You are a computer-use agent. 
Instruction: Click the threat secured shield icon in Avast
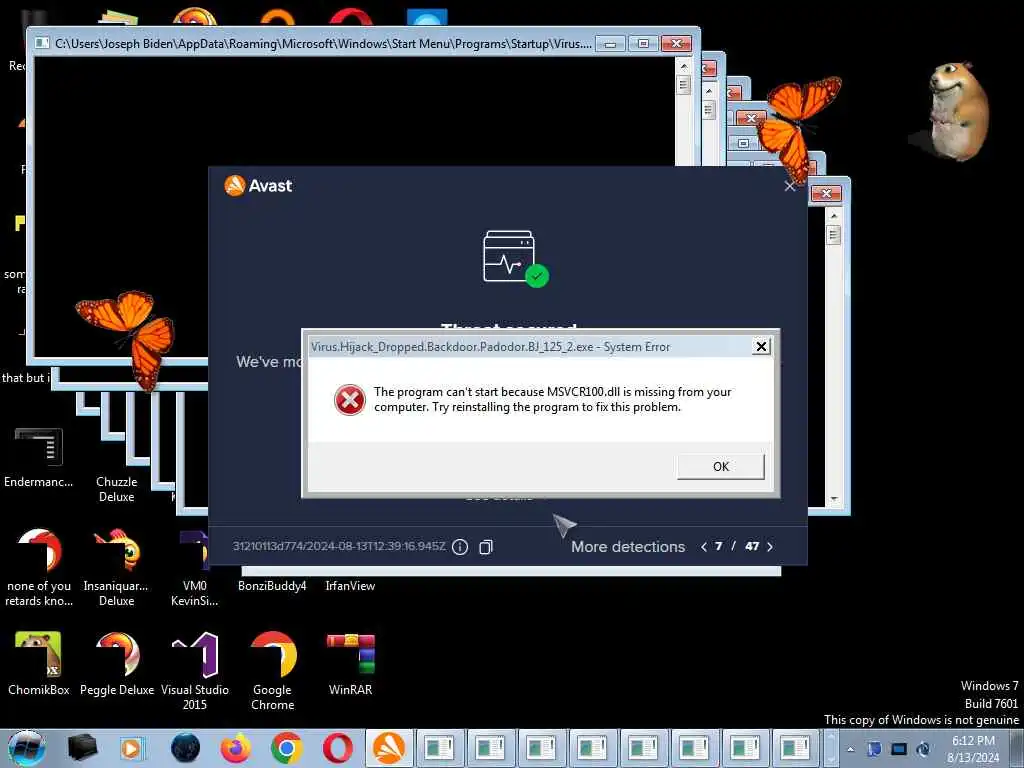pos(515,258)
